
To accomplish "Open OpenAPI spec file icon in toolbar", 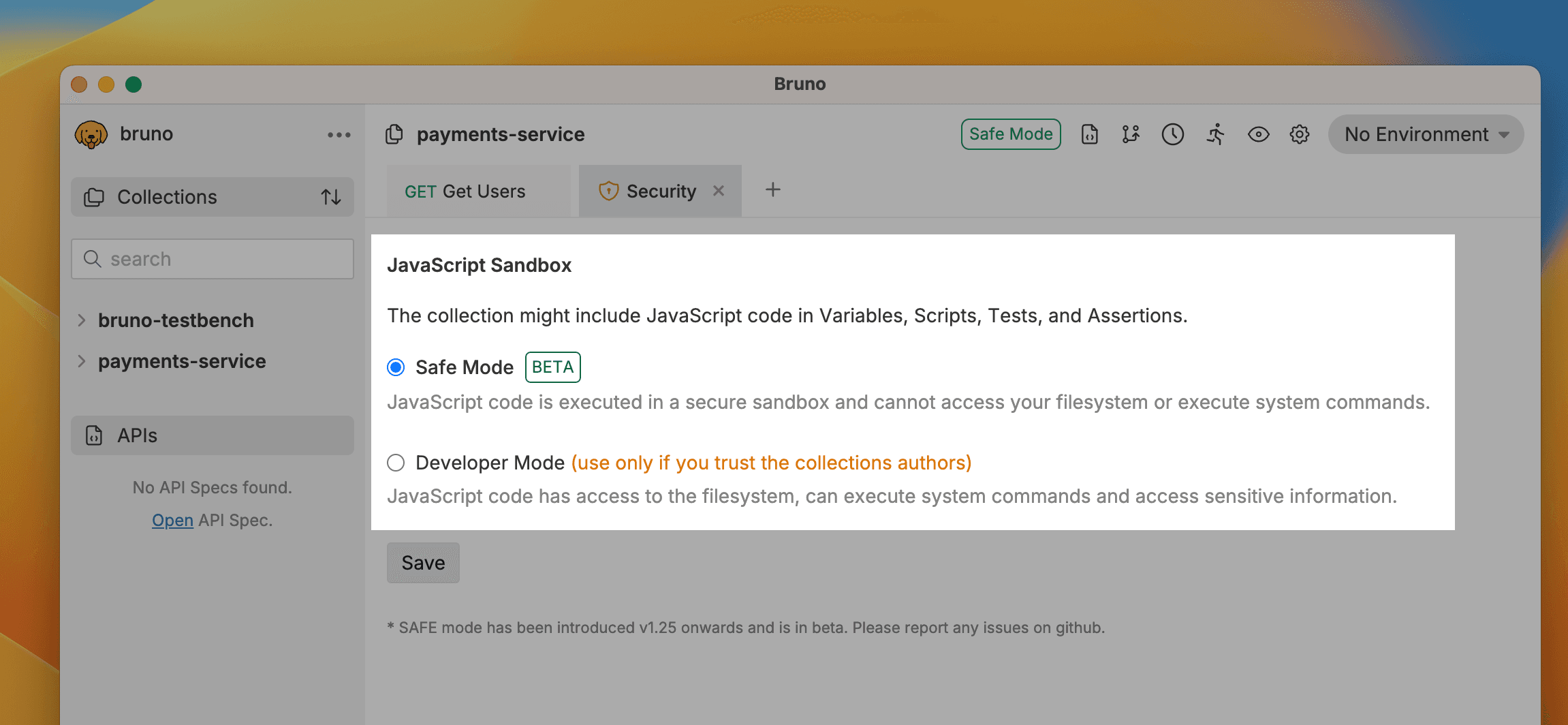I will click(1090, 134).
